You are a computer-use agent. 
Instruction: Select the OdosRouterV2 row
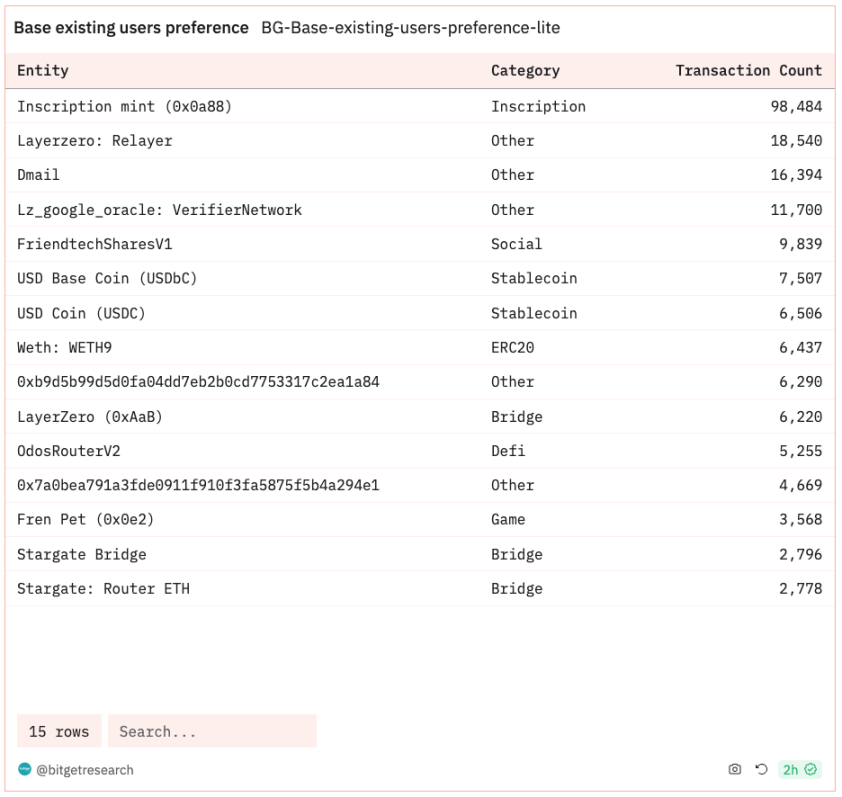[x=420, y=451]
